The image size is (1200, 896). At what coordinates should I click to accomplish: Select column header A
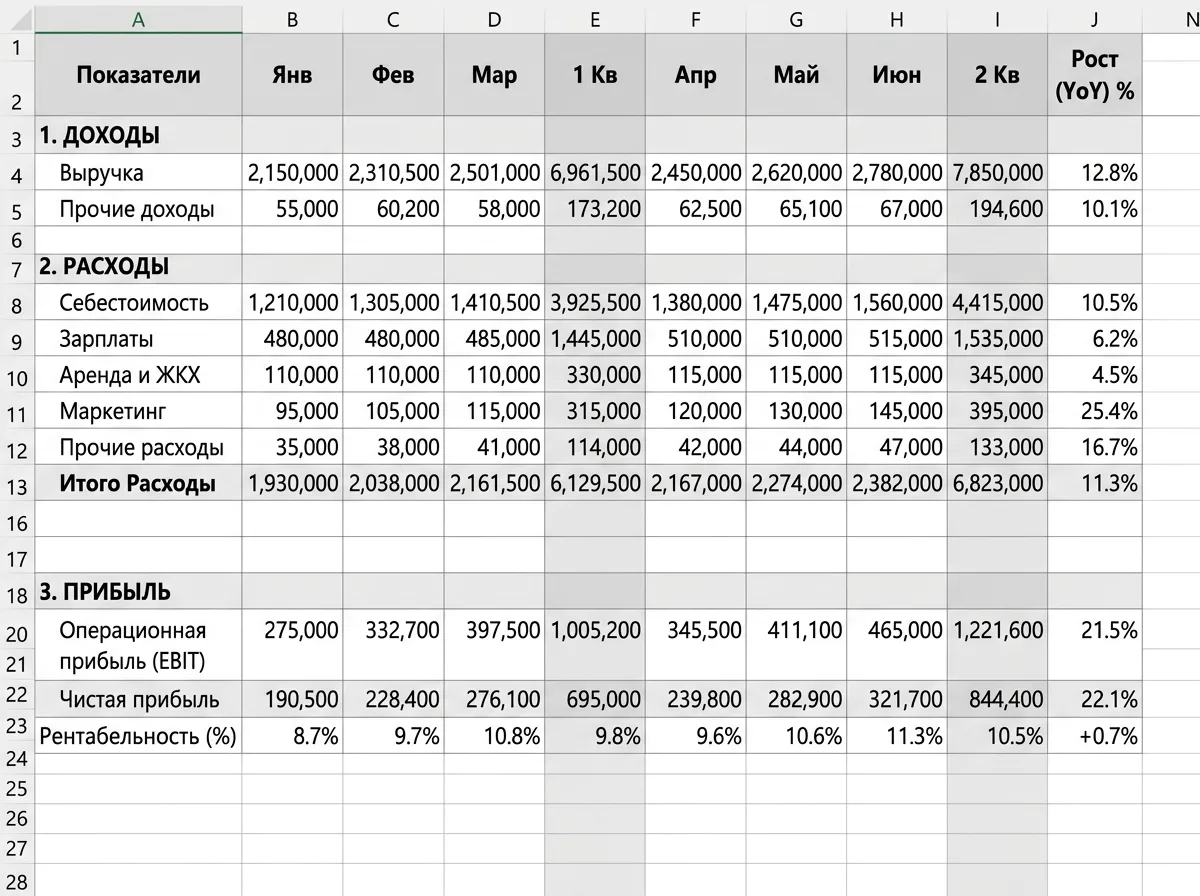[139, 19]
